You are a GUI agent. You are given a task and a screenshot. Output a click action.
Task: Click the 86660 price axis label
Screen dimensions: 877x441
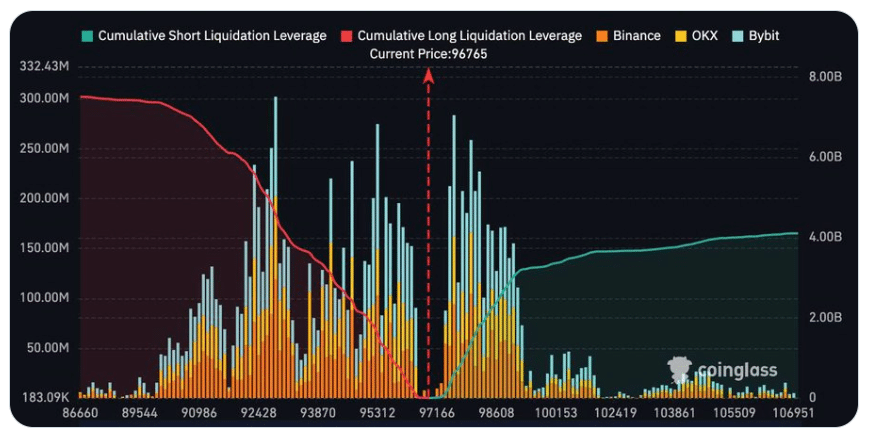point(80,414)
